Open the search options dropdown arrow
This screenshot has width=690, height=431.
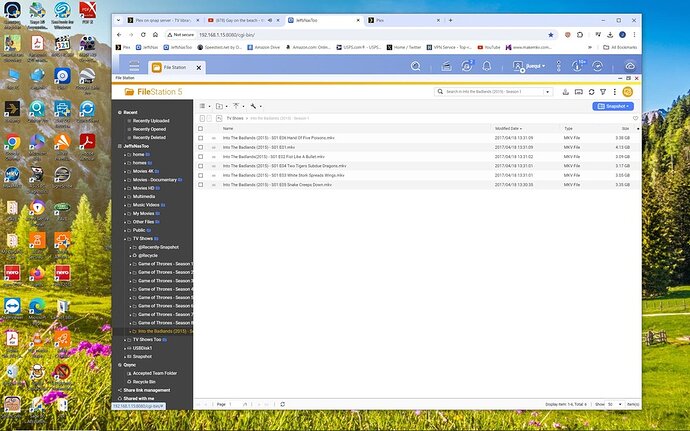(547, 92)
